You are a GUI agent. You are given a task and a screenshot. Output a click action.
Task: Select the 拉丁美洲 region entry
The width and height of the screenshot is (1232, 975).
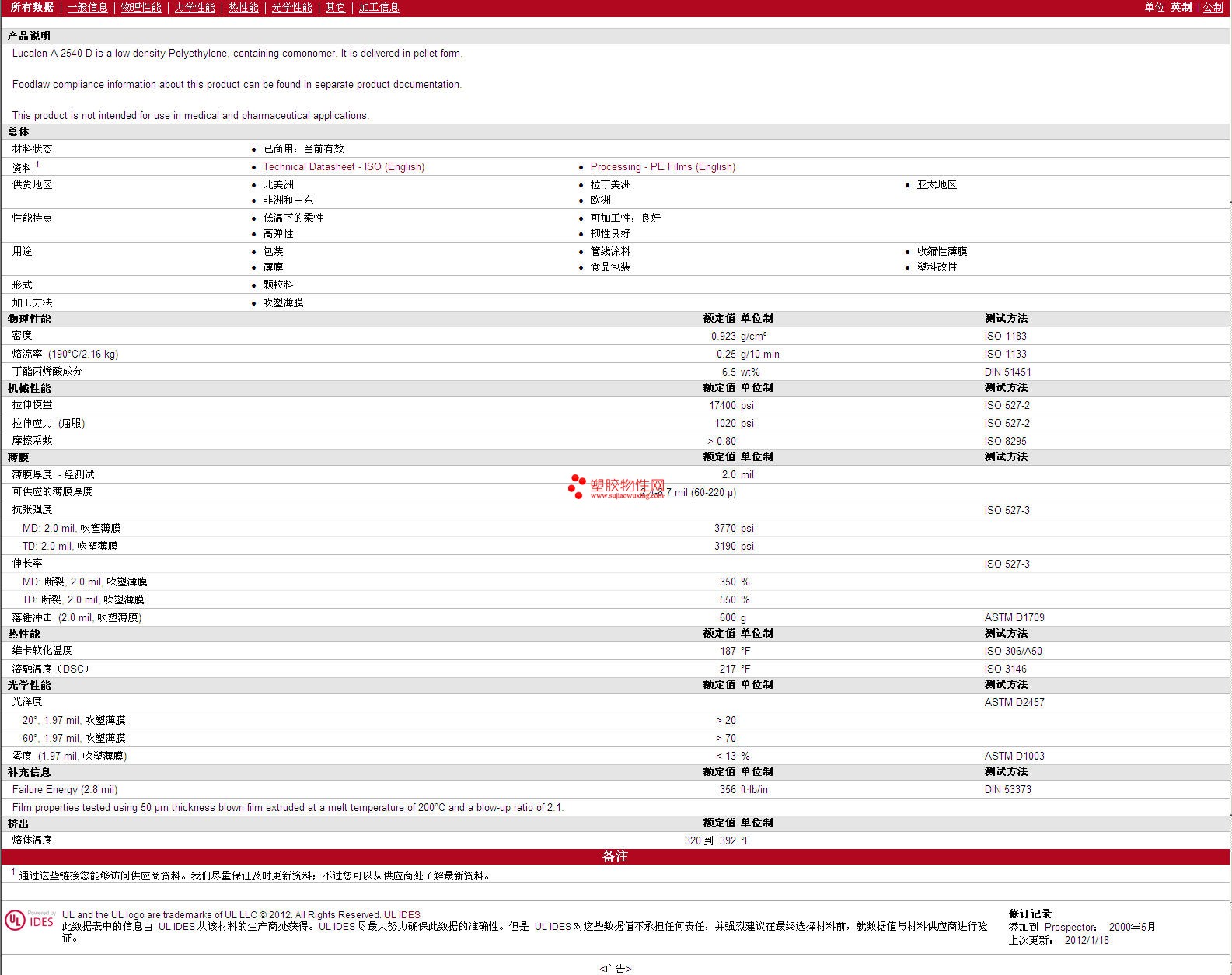pos(611,184)
